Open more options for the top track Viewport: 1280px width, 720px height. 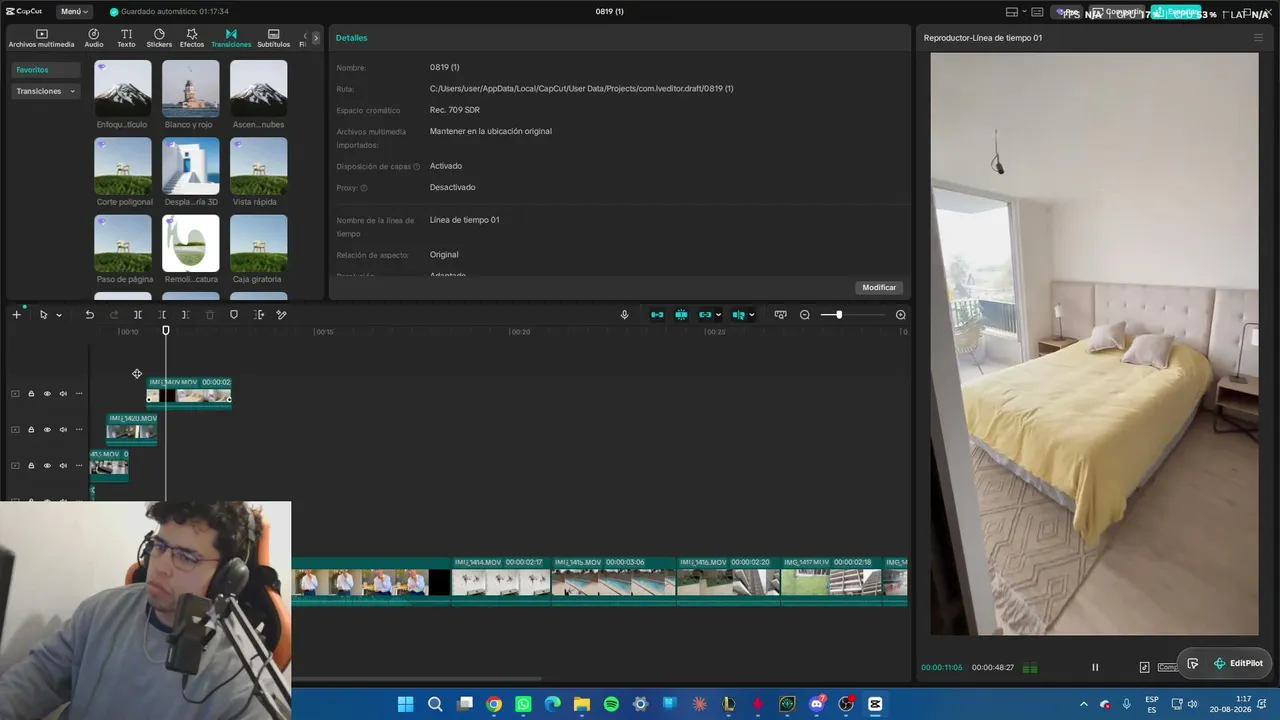point(79,394)
